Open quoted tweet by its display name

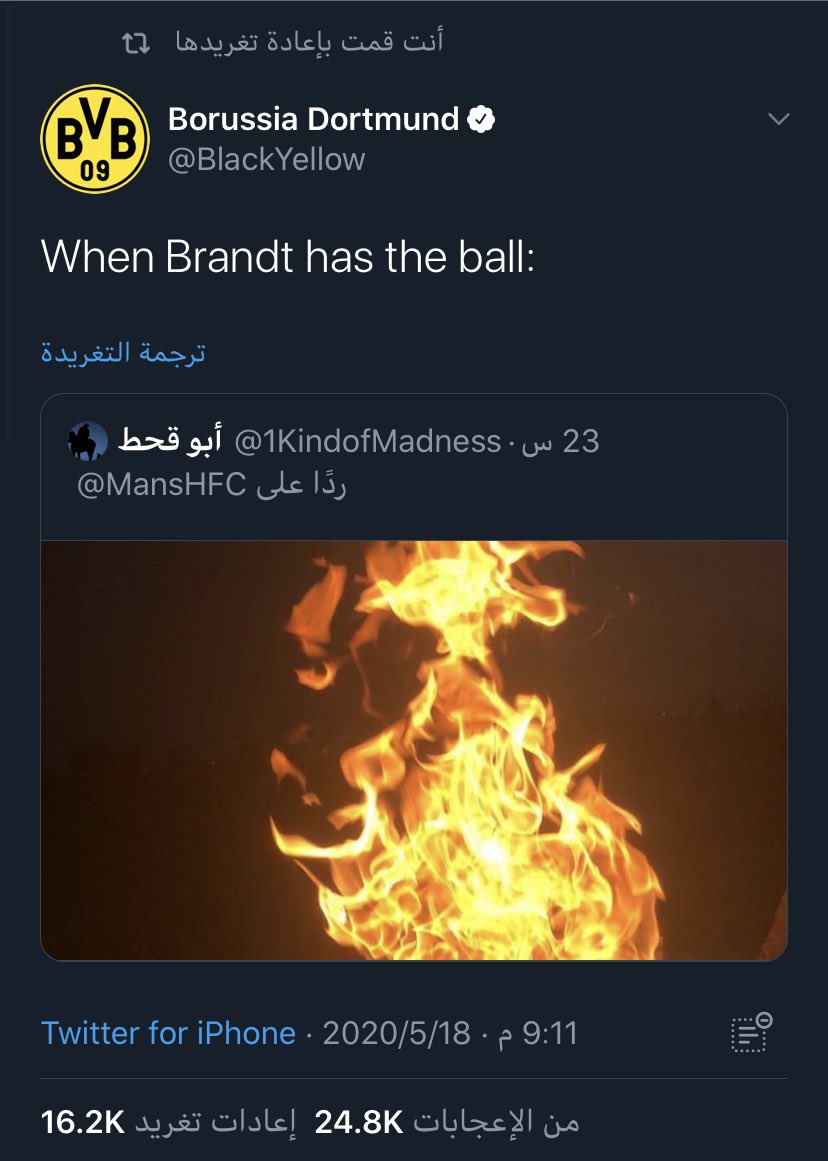tap(170, 441)
